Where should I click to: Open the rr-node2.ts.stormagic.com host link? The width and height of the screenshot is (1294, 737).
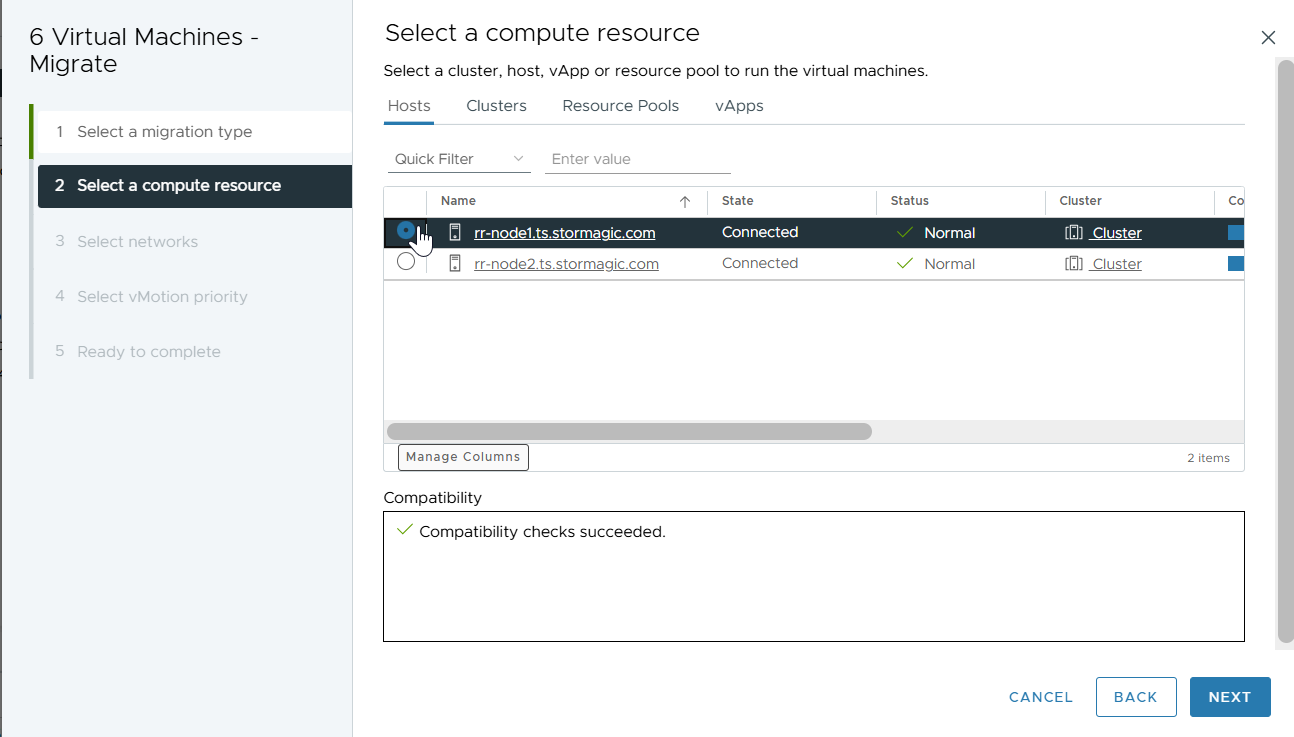566,264
